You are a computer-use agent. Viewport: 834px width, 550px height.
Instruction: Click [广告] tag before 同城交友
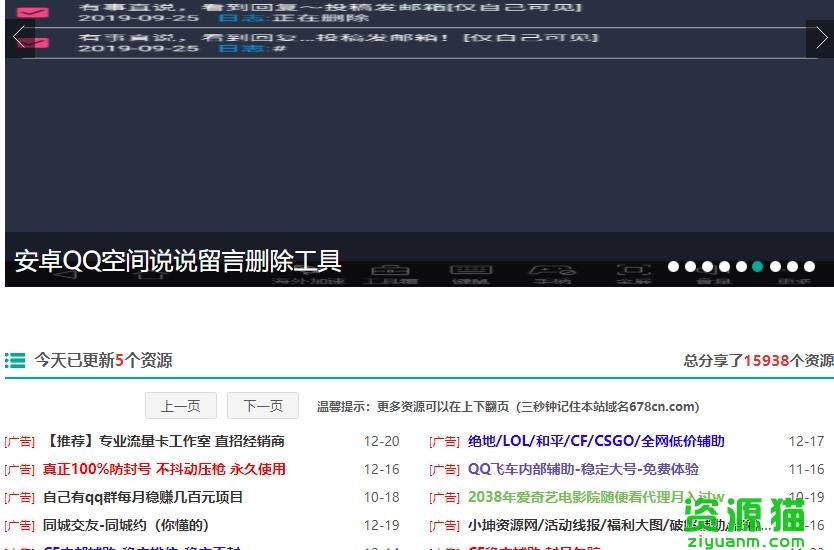(x=20, y=526)
